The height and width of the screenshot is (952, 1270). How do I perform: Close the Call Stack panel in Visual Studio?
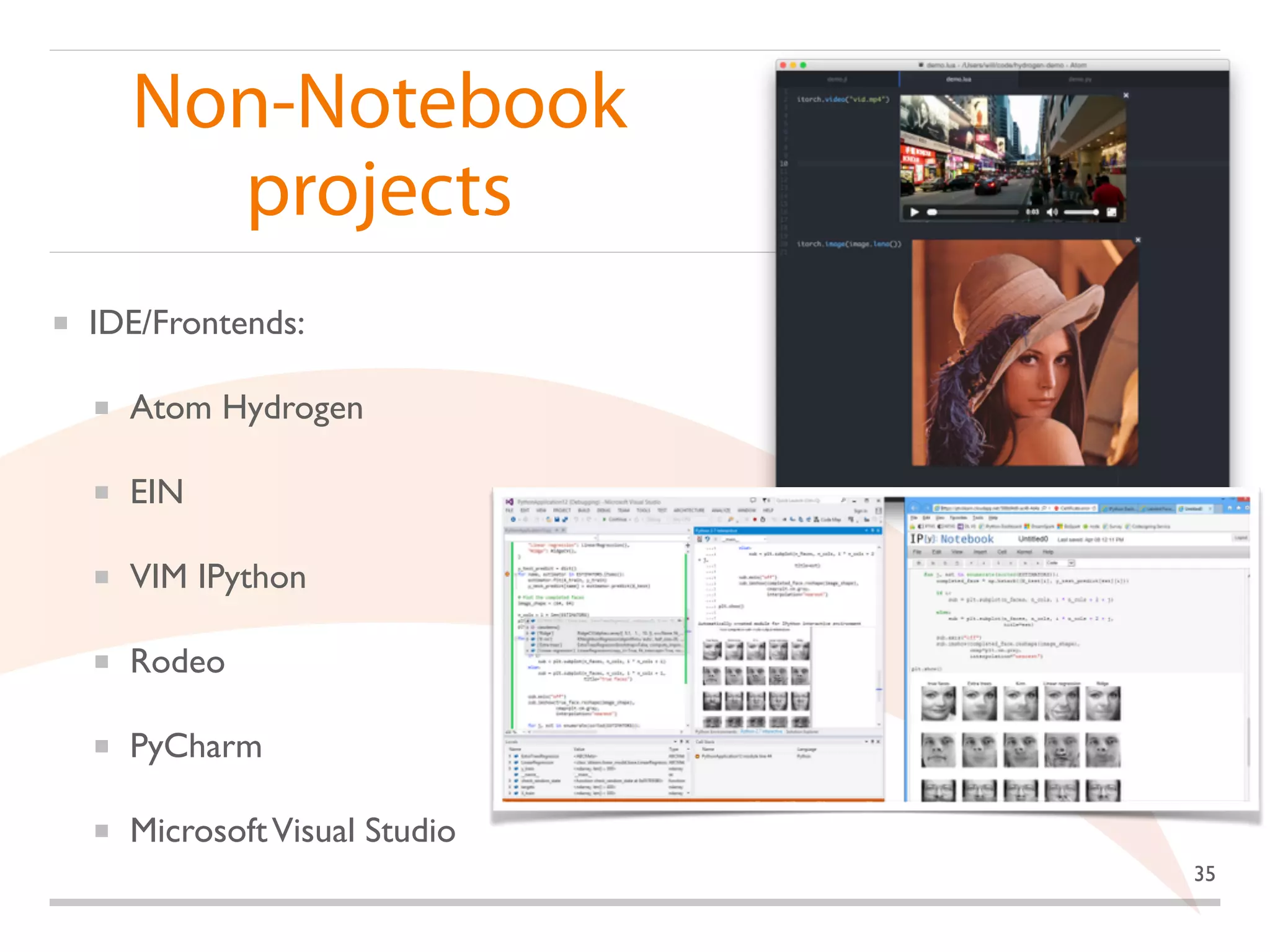pos(878,742)
